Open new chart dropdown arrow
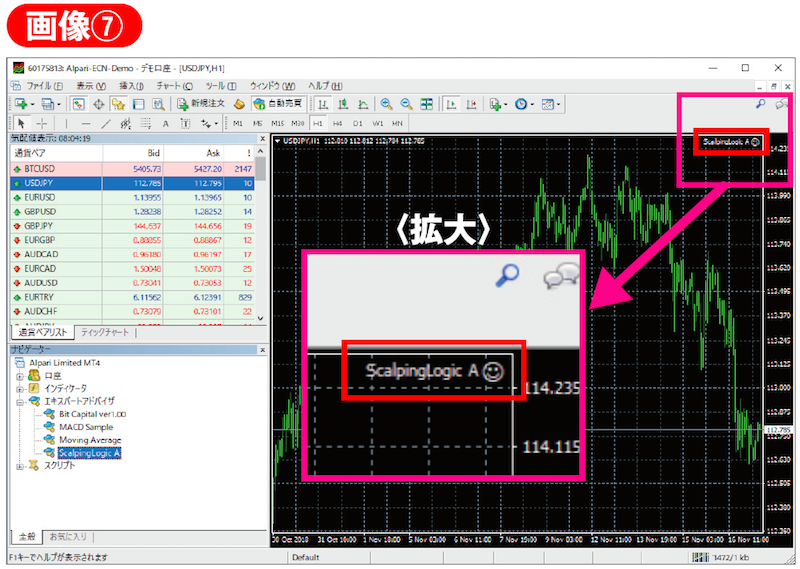 (x=32, y=105)
